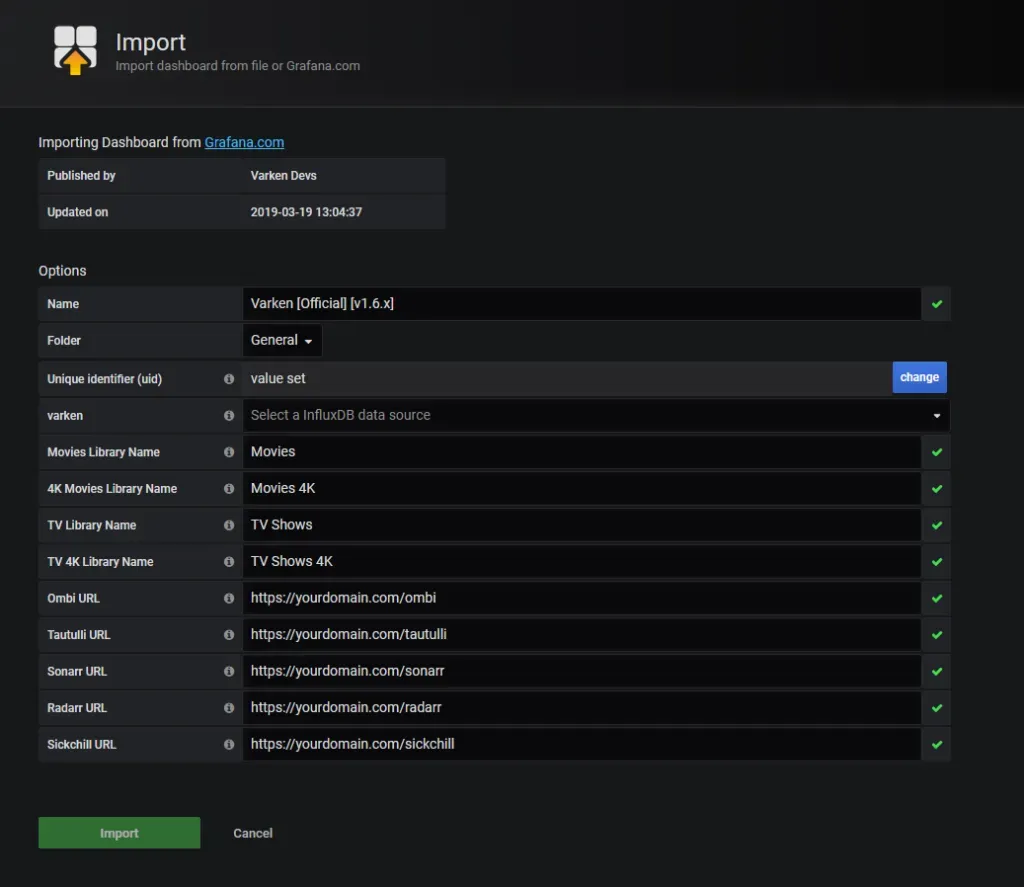The image size is (1024, 887).
Task: Click the 'Varken Devs' publisher value
Action: point(283,176)
